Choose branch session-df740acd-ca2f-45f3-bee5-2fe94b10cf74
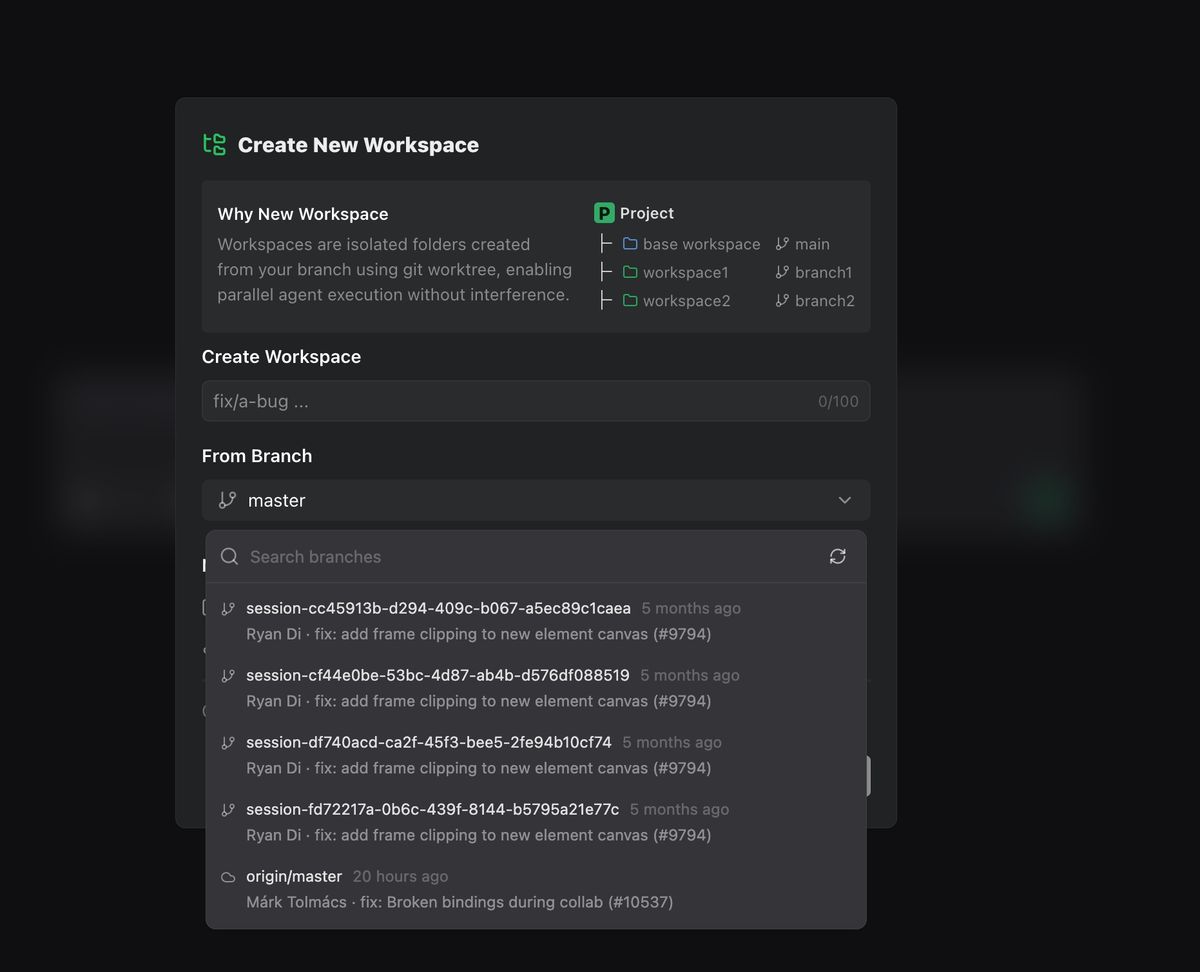The image size is (1200, 972). [x=536, y=755]
